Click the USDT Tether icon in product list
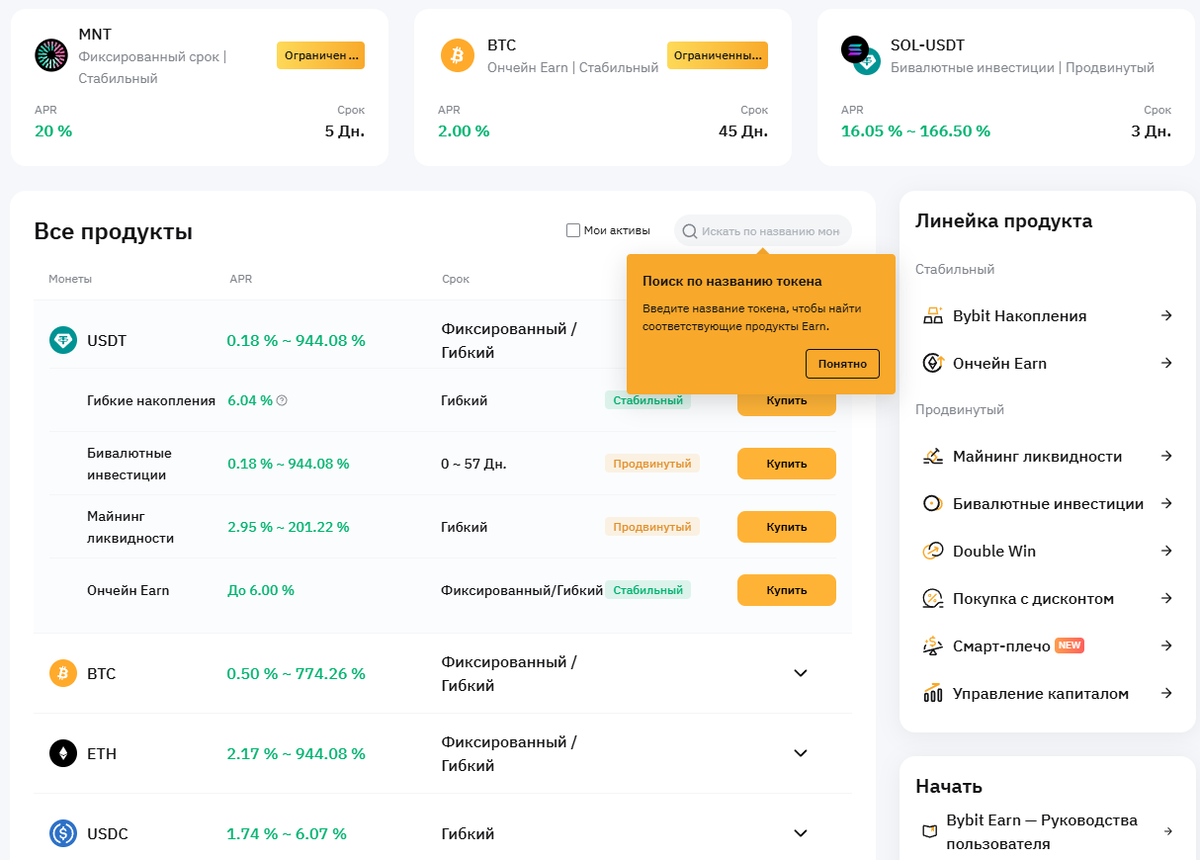This screenshot has width=1200, height=860. click(63, 340)
